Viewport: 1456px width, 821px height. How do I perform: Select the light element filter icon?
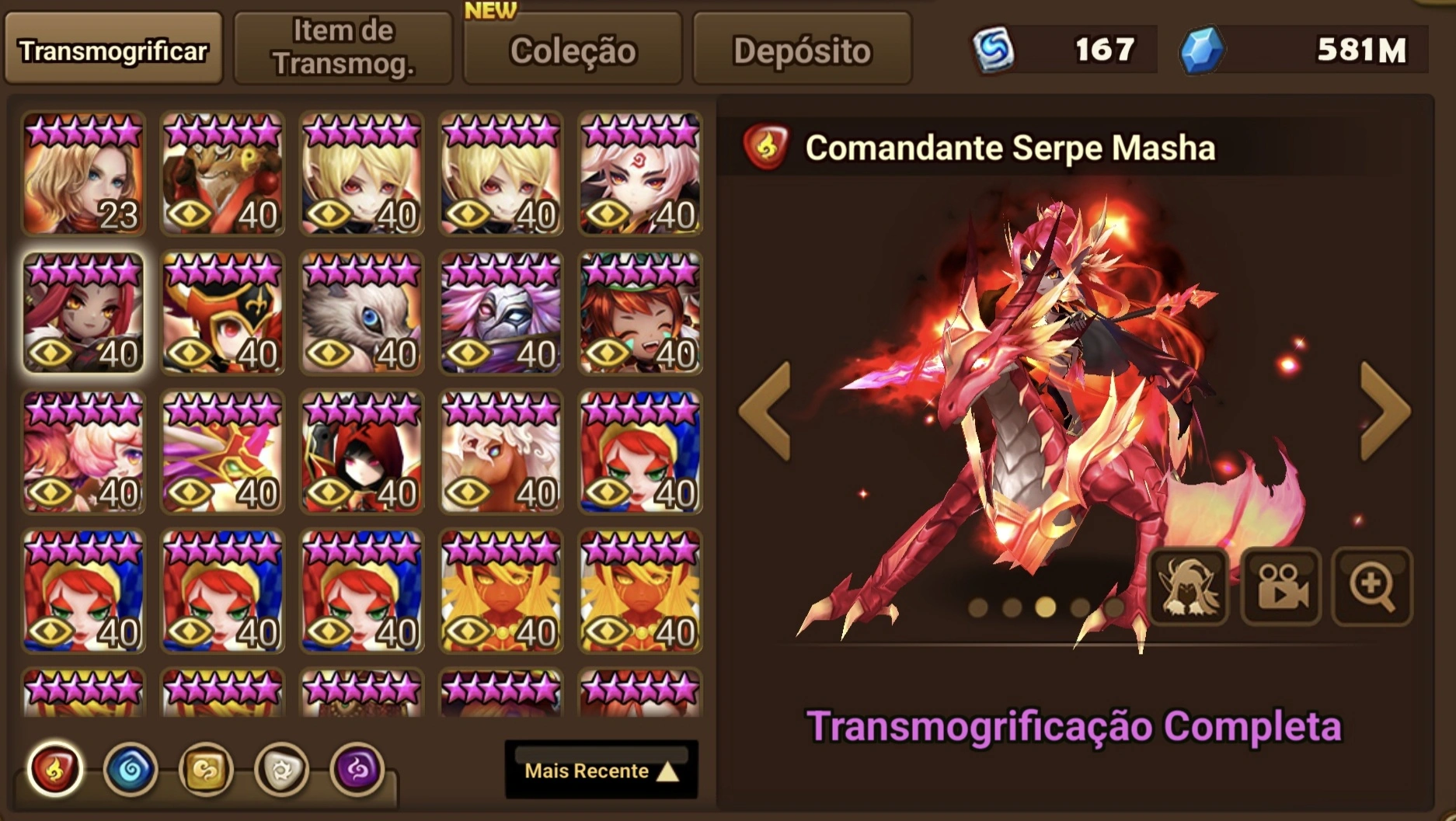coord(281,770)
